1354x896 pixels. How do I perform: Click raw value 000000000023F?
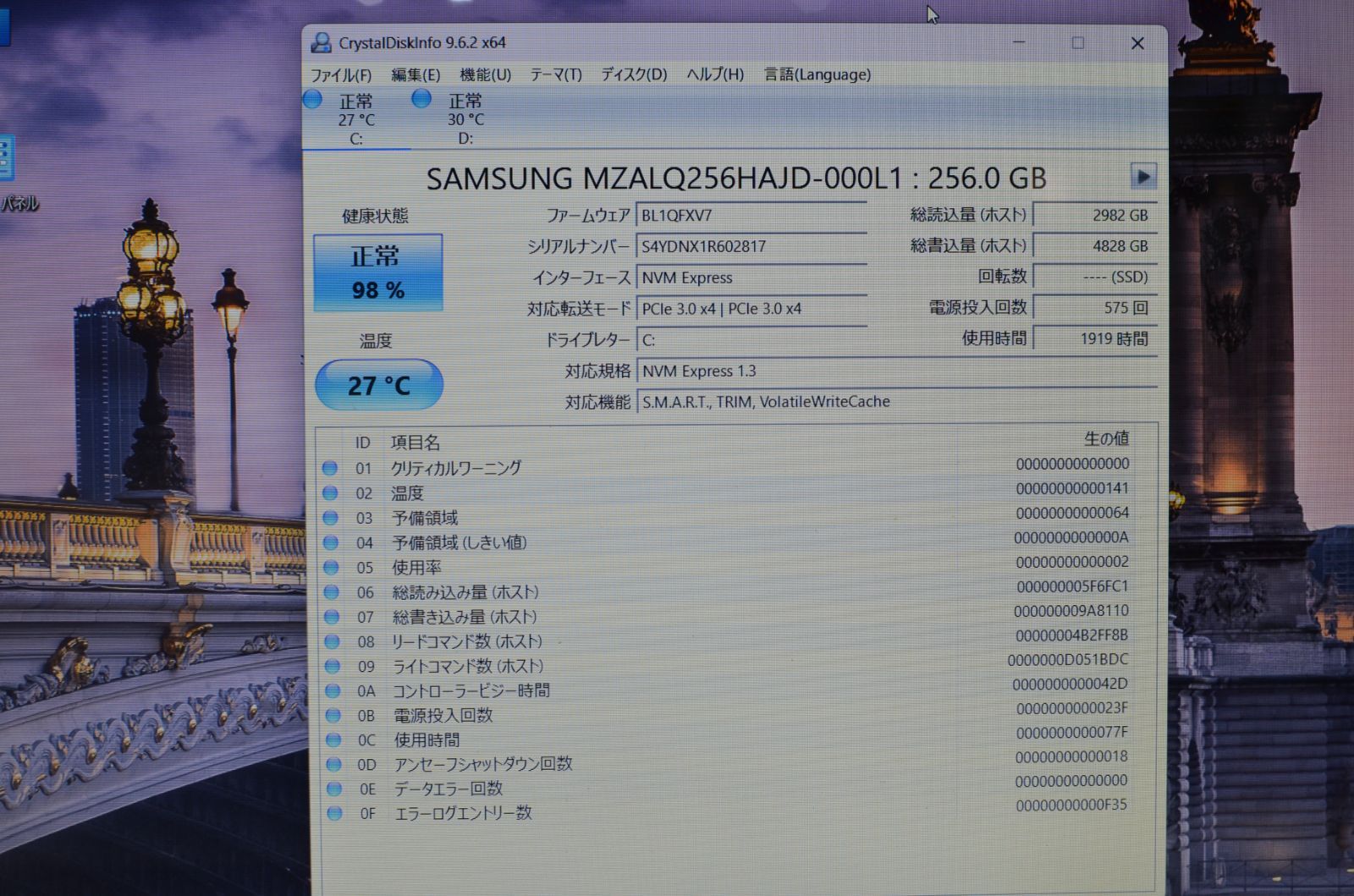point(1071,707)
